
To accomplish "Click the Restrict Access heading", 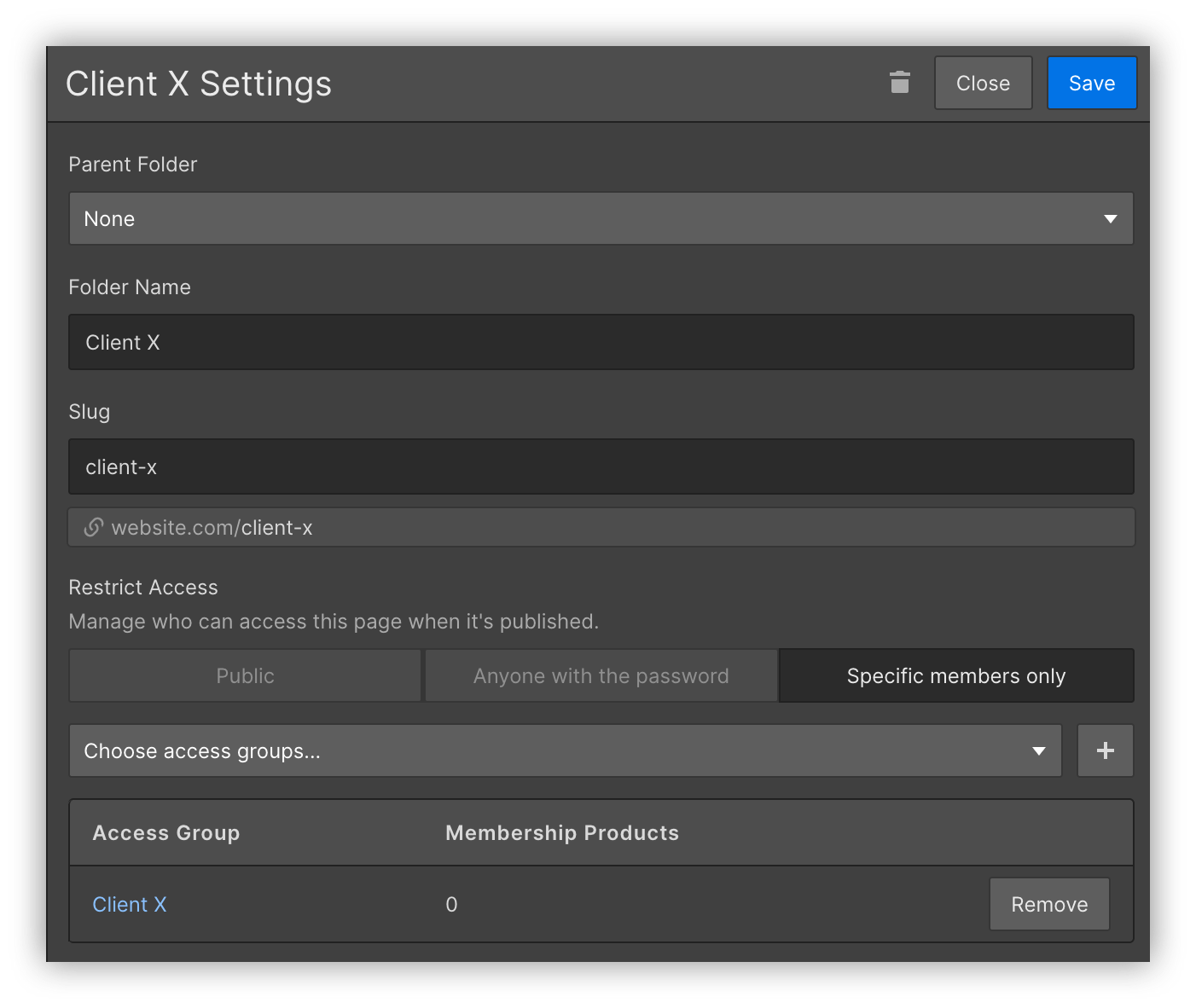I will [x=143, y=588].
